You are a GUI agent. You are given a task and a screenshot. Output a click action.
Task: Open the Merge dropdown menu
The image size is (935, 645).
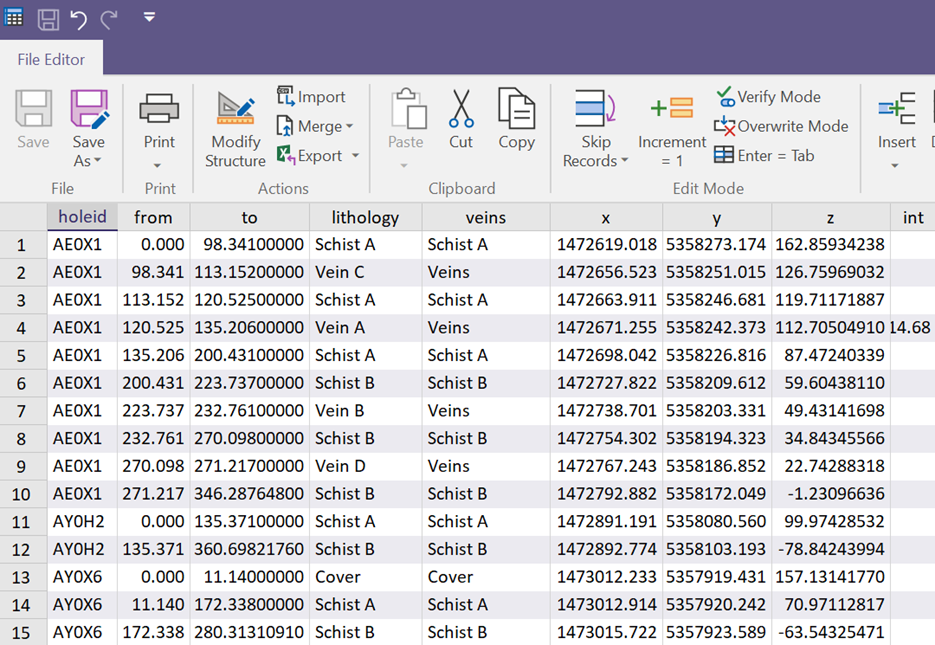pyautogui.click(x=349, y=127)
